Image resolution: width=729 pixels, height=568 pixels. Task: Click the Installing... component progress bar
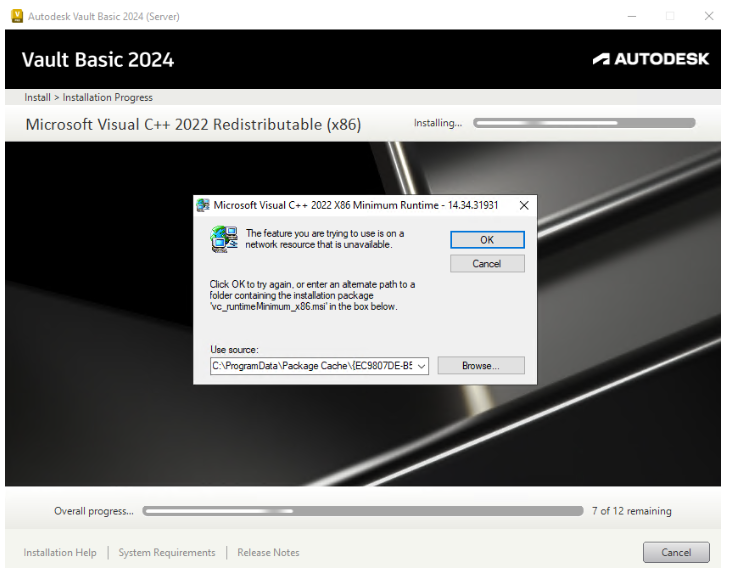pyautogui.click(x=584, y=123)
